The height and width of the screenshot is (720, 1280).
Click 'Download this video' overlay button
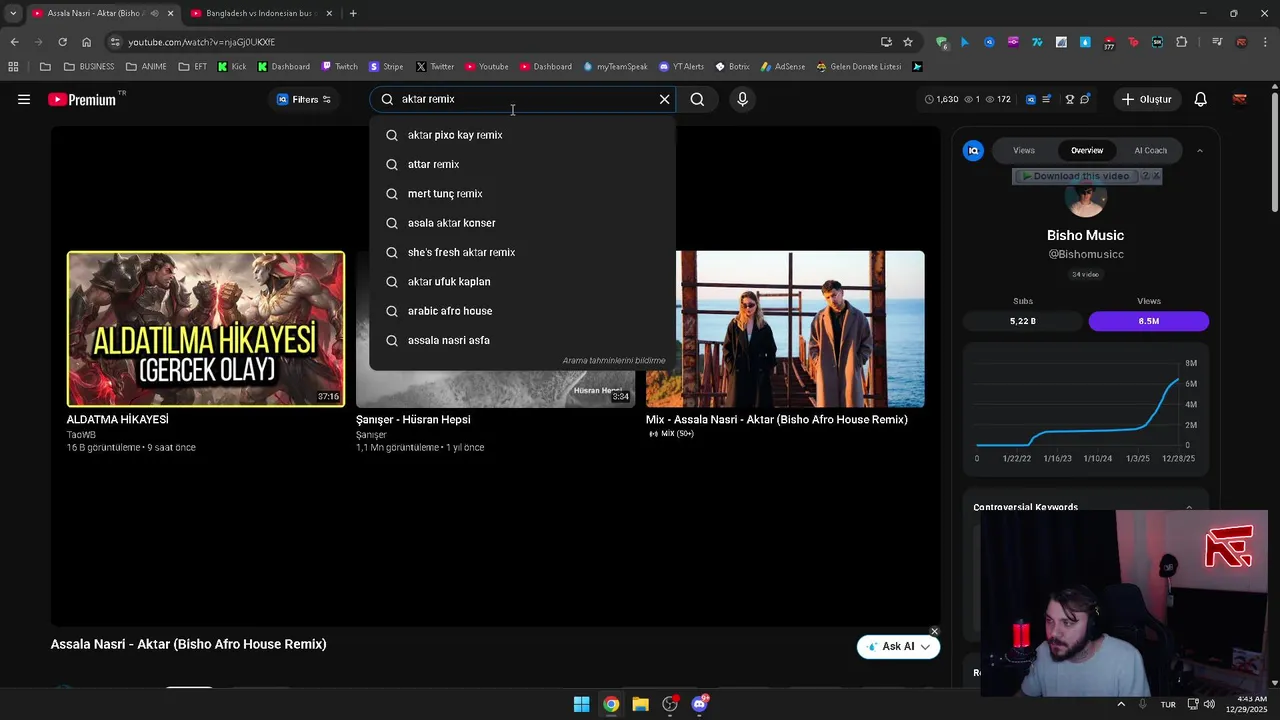pos(1075,176)
